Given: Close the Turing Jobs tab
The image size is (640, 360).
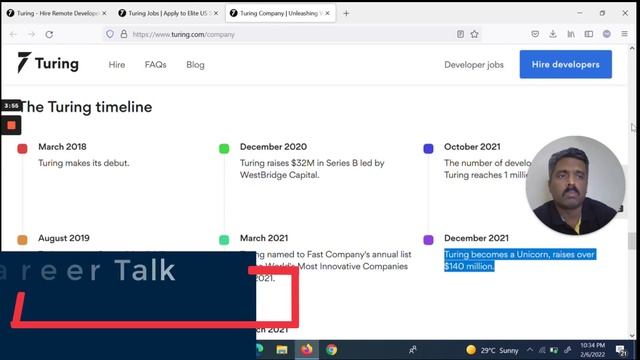Looking at the screenshot, I should point(216,13).
